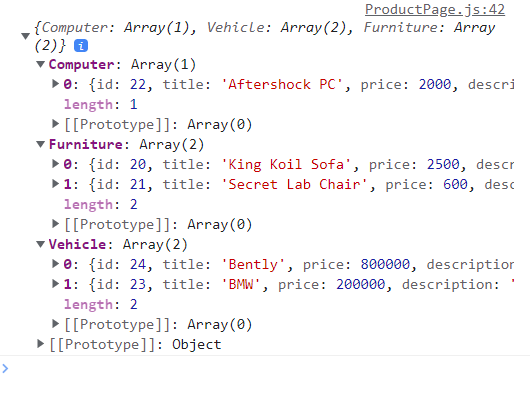
Task: Collapse the Furniture array
Action: tap(41, 144)
